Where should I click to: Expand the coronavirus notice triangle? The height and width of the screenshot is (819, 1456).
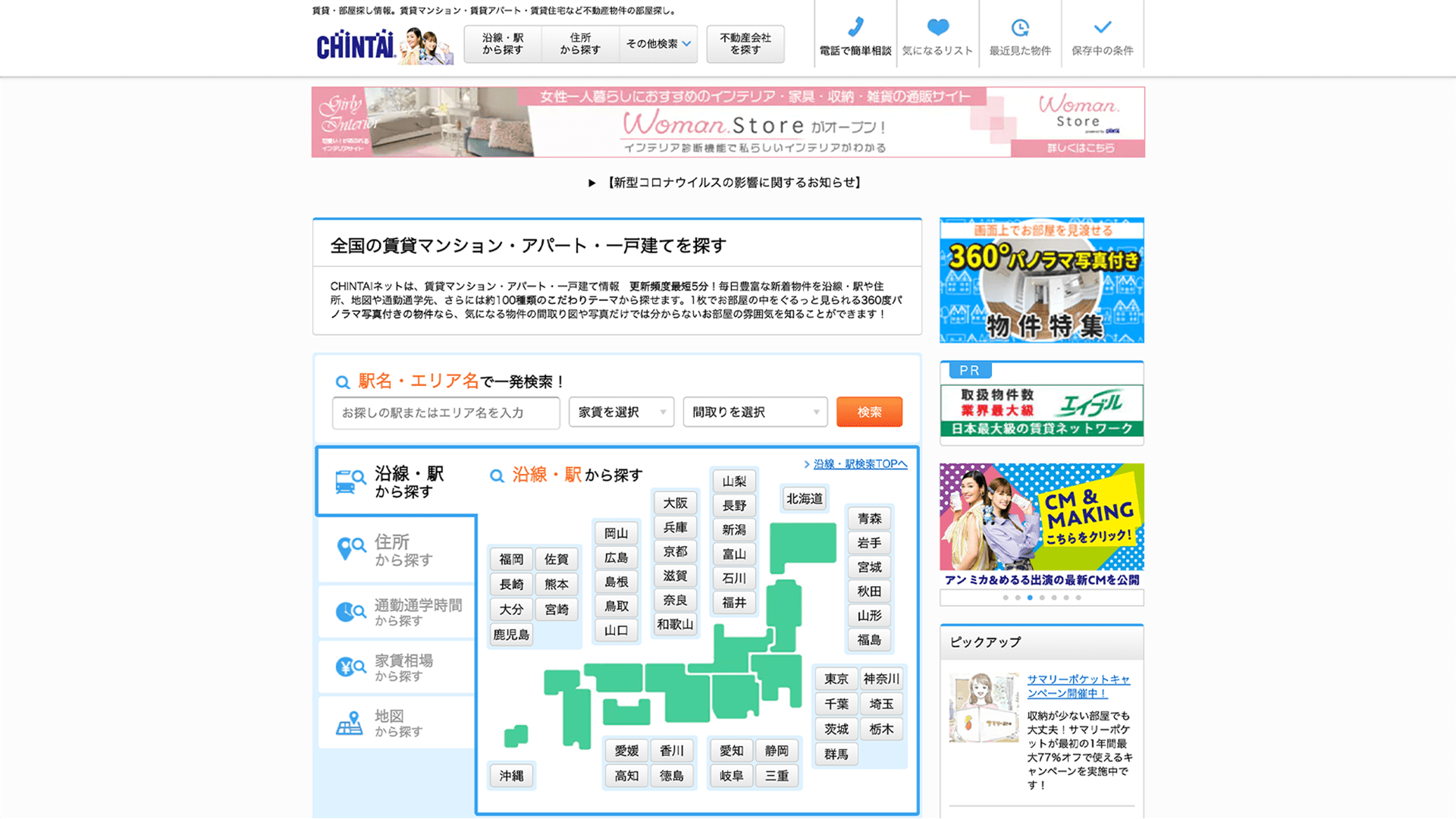[592, 183]
